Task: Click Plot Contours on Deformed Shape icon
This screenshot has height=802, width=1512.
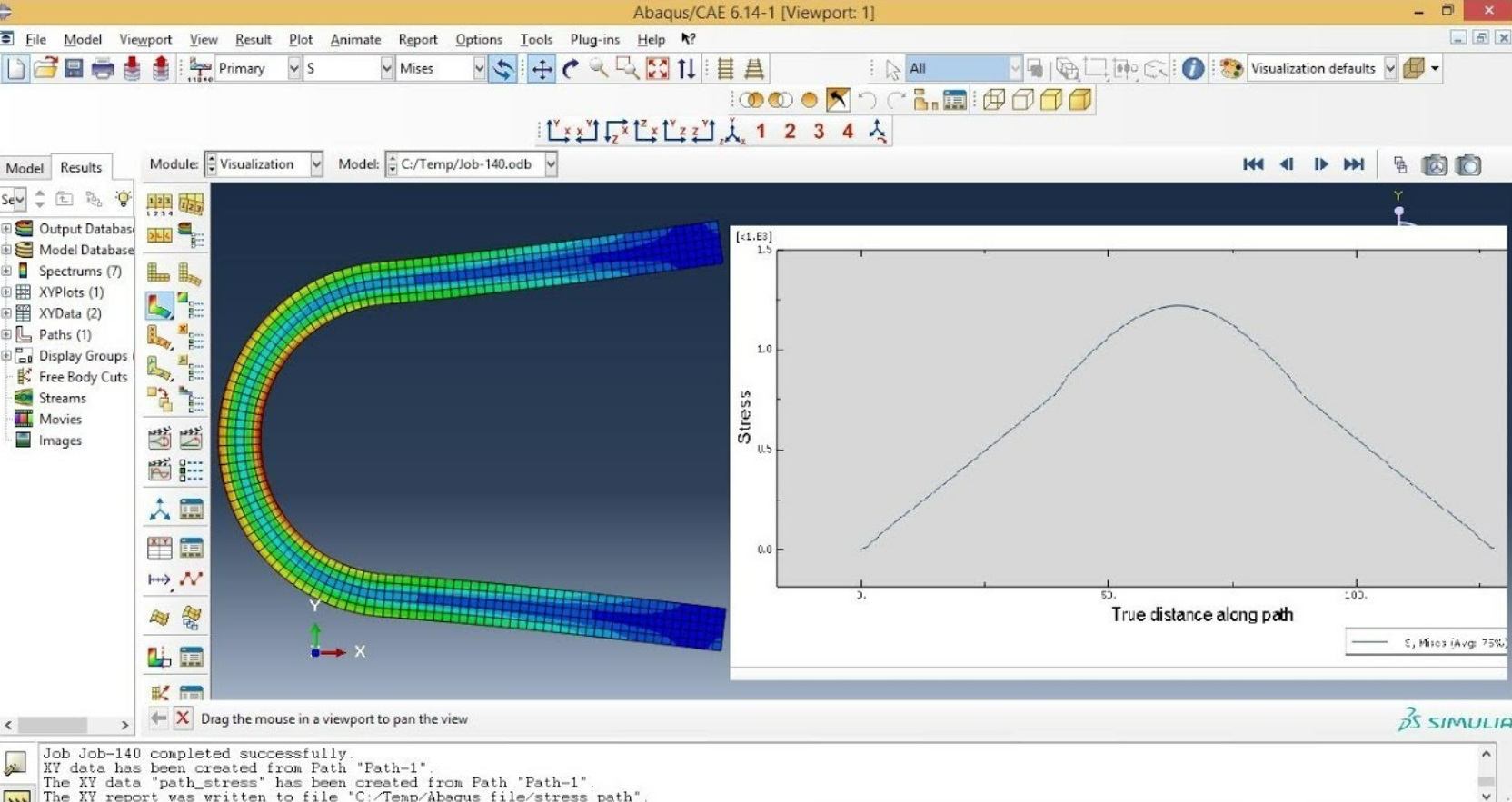Action: 159,305
